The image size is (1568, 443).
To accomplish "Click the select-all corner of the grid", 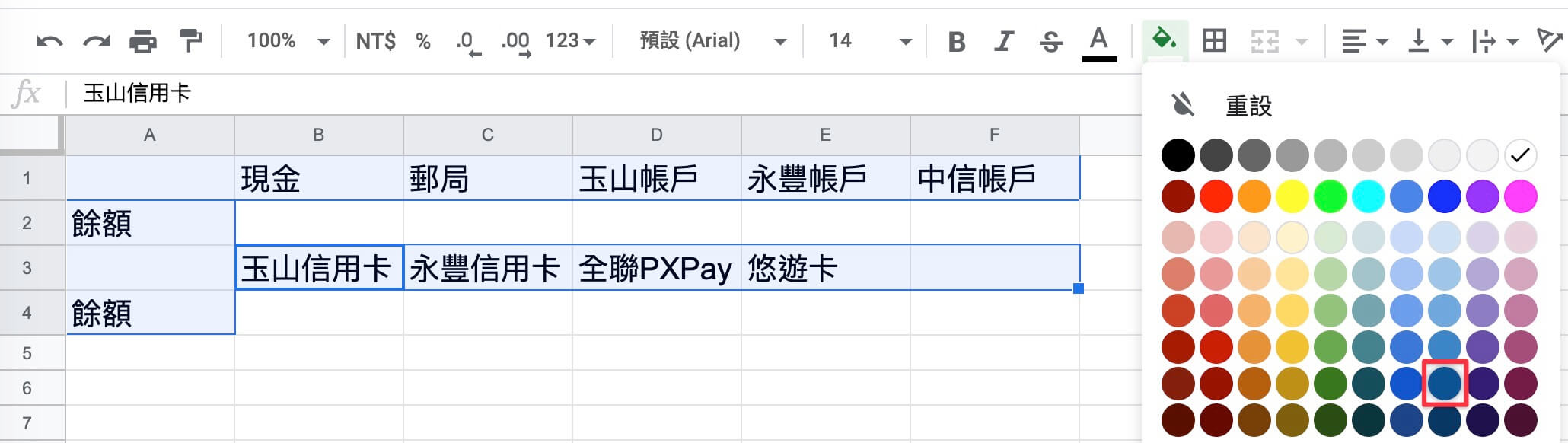I will pyautogui.click(x=31, y=135).
